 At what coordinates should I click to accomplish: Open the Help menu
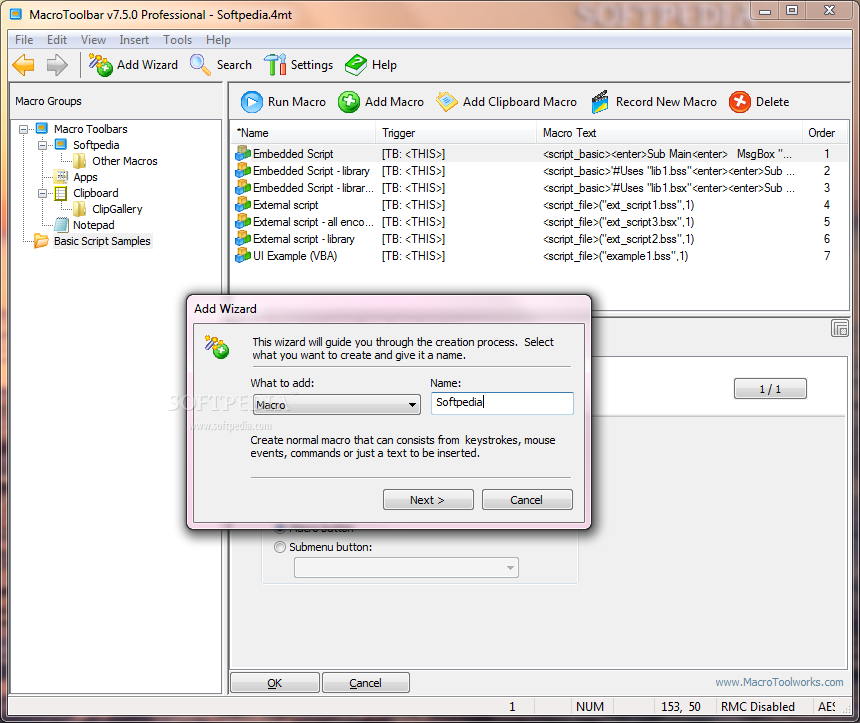[218, 39]
